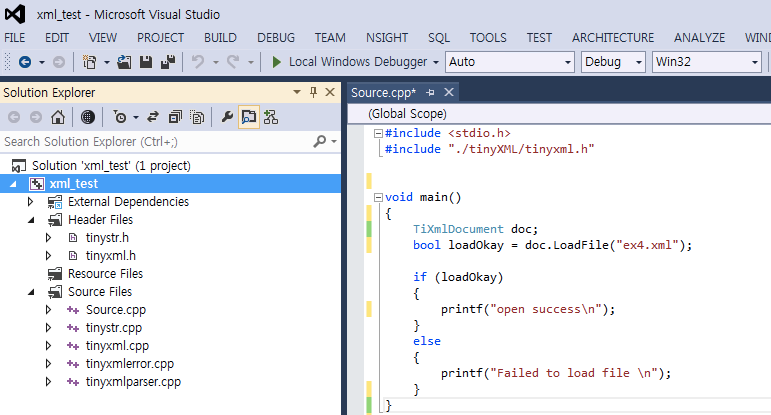Image resolution: width=771 pixels, height=415 pixels.
Task: Click the View Class Diagram icon
Action: (x=271, y=117)
